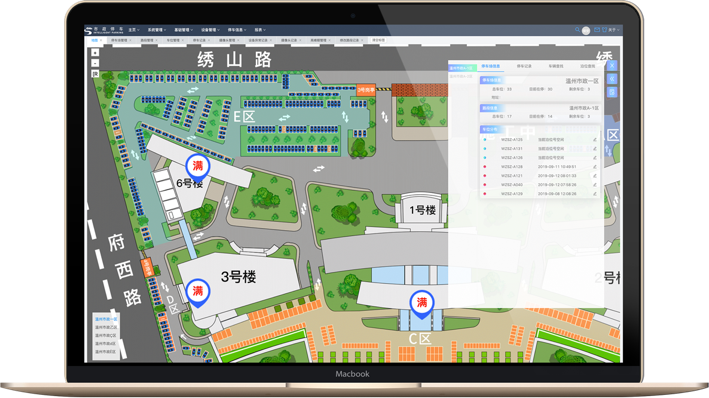Select the second zone in bottom-left list
This screenshot has width=709, height=398.
tap(106, 327)
